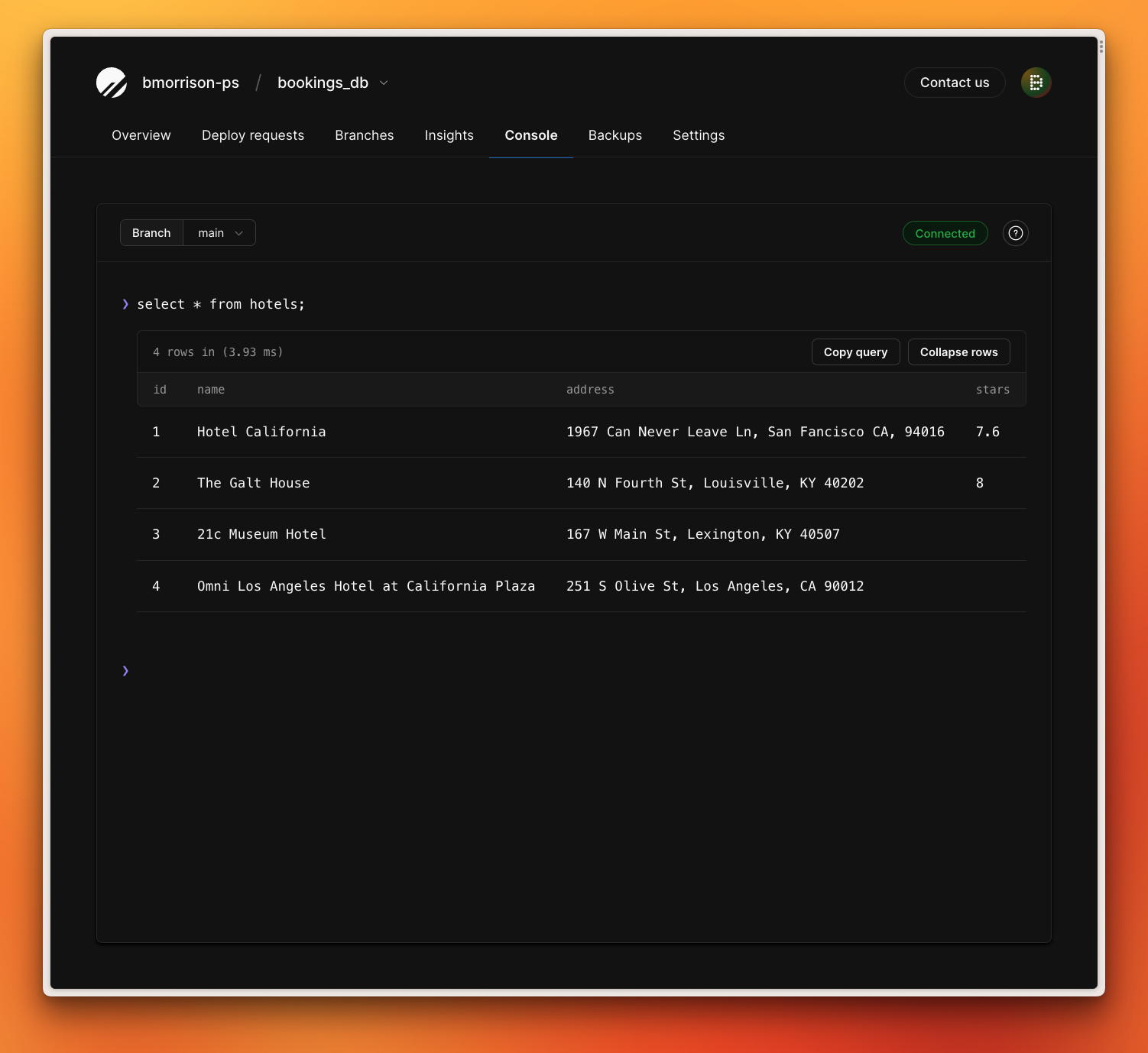1148x1053 pixels.
Task: Click the Connected status indicator
Action: (x=945, y=233)
